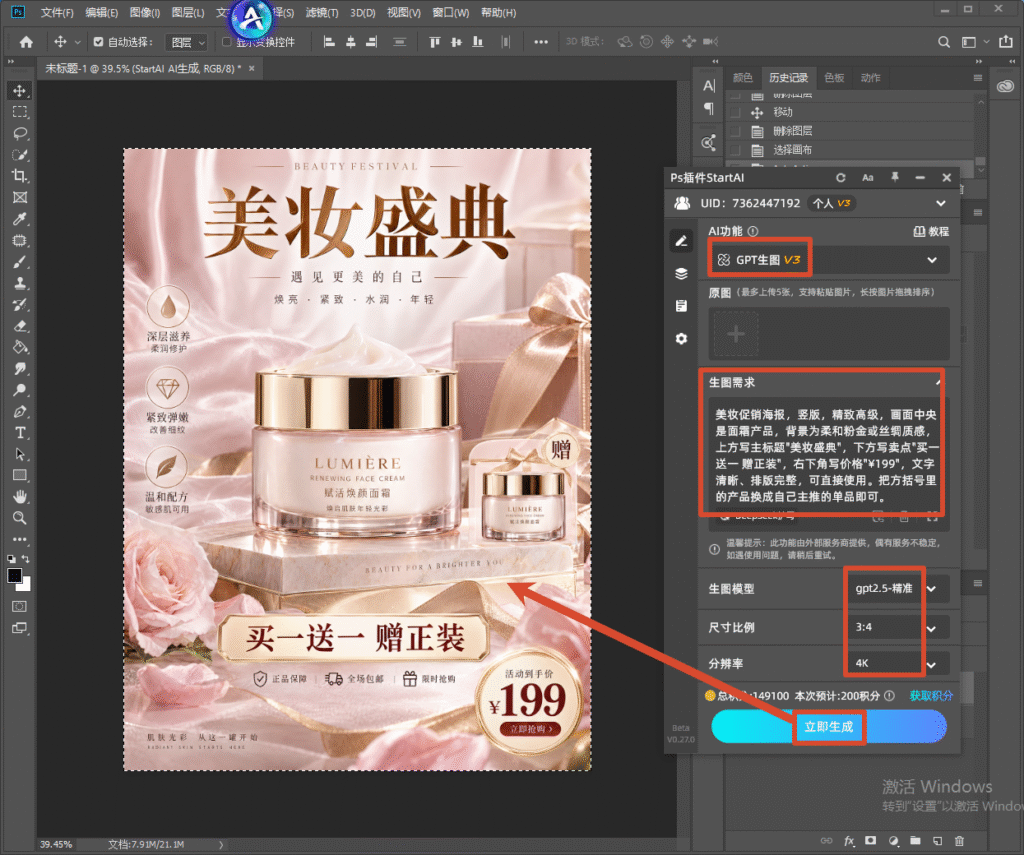Expand the UID account chevron
1024x855 pixels.
coord(940,203)
